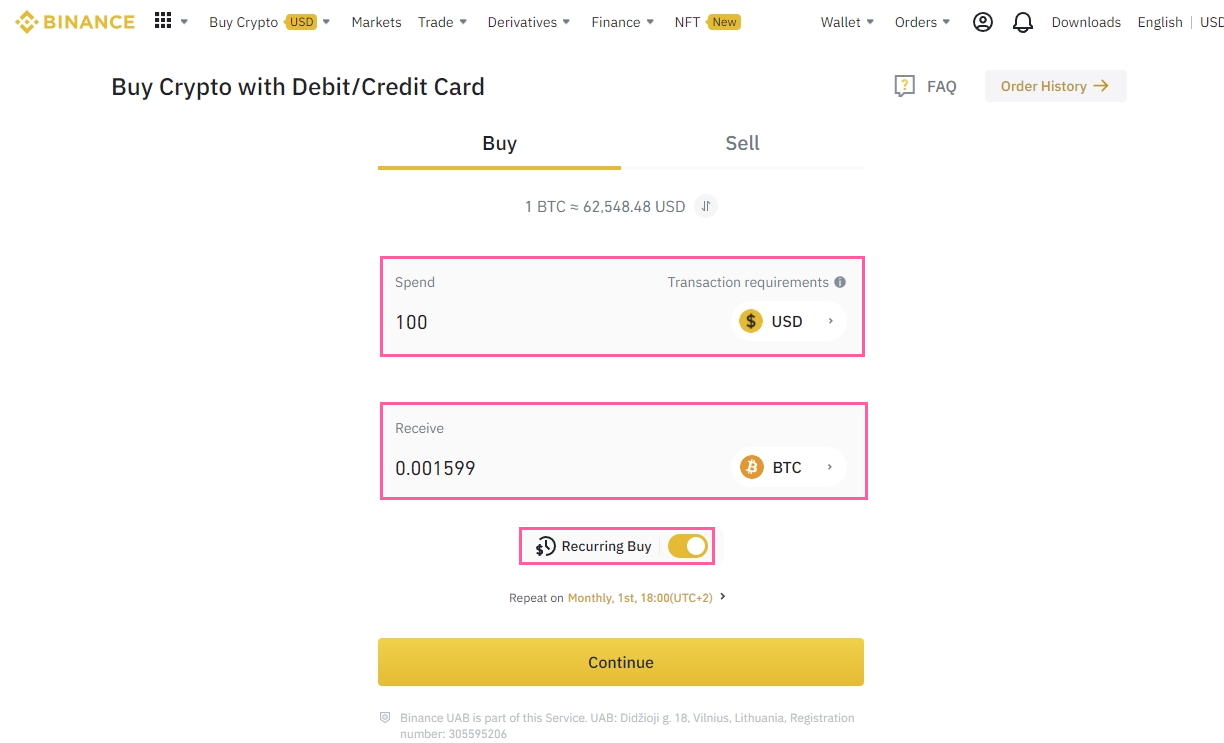Swap the BTC/USD rate direction icon
This screenshot has width=1224, height=743.
[706, 206]
